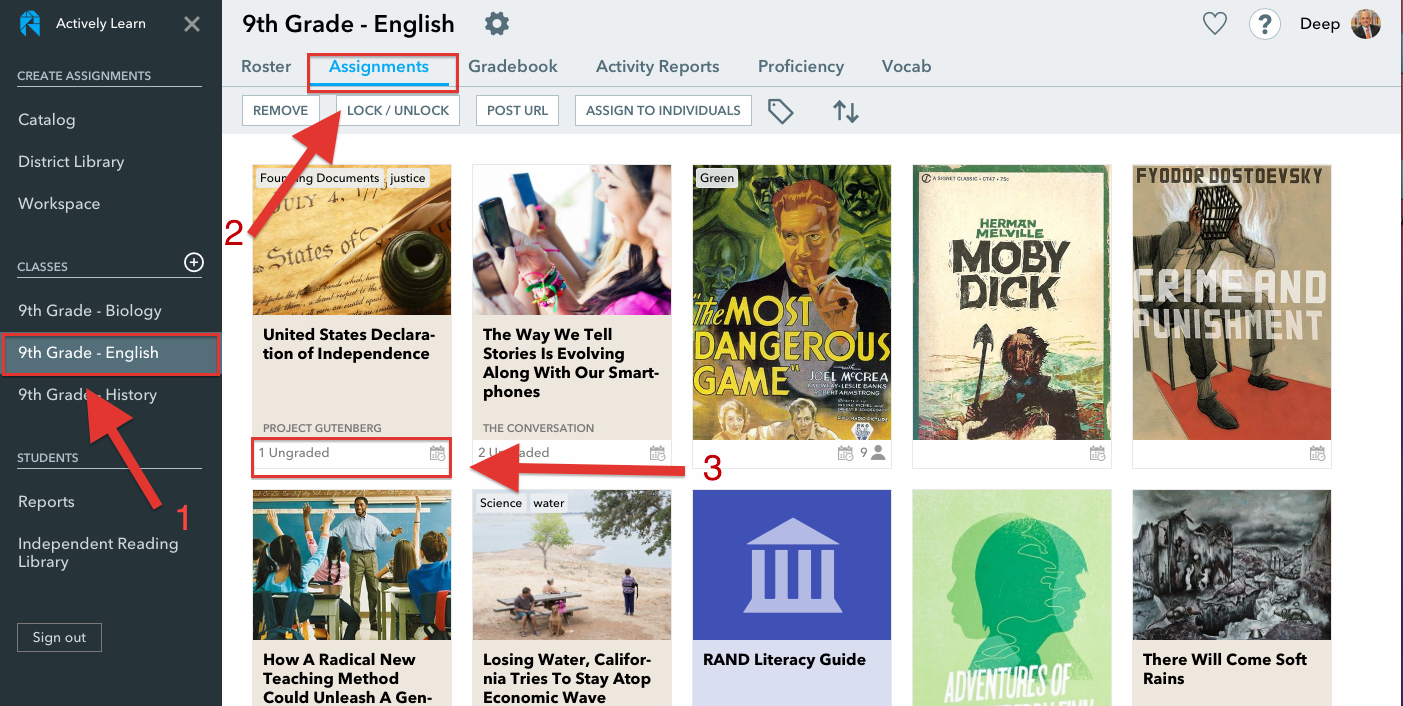Viewport: 1403px width, 706px height.
Task: Click RAND Literacy Guide title
Action: (784, 660)
